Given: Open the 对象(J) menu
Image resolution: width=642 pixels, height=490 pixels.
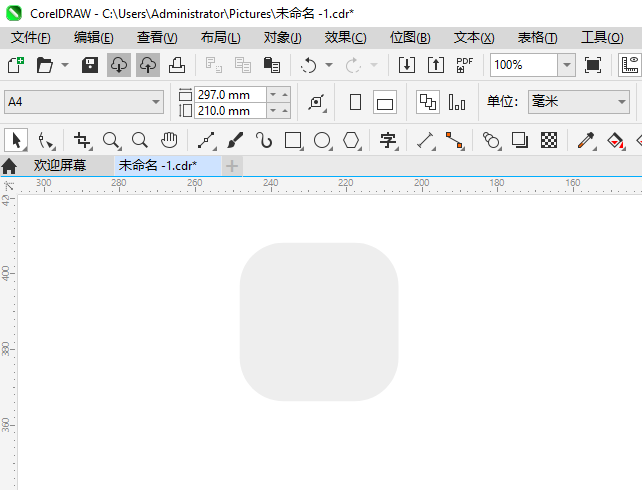Looking at the screenshot, I should tap(283, 38).
